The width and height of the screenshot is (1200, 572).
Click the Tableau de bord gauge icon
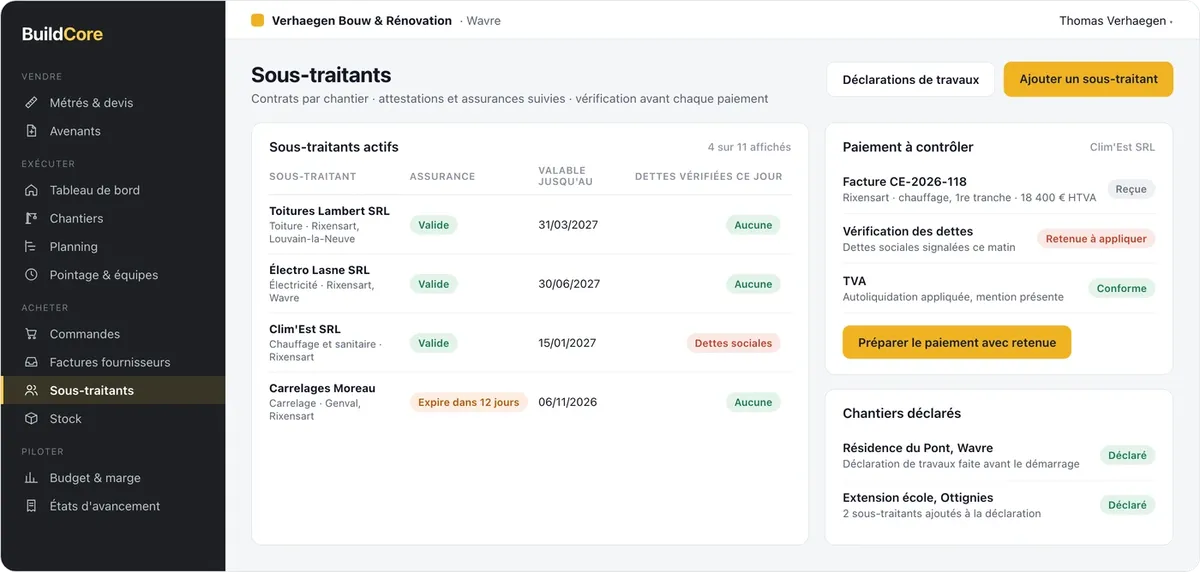[x=31, y=190]
